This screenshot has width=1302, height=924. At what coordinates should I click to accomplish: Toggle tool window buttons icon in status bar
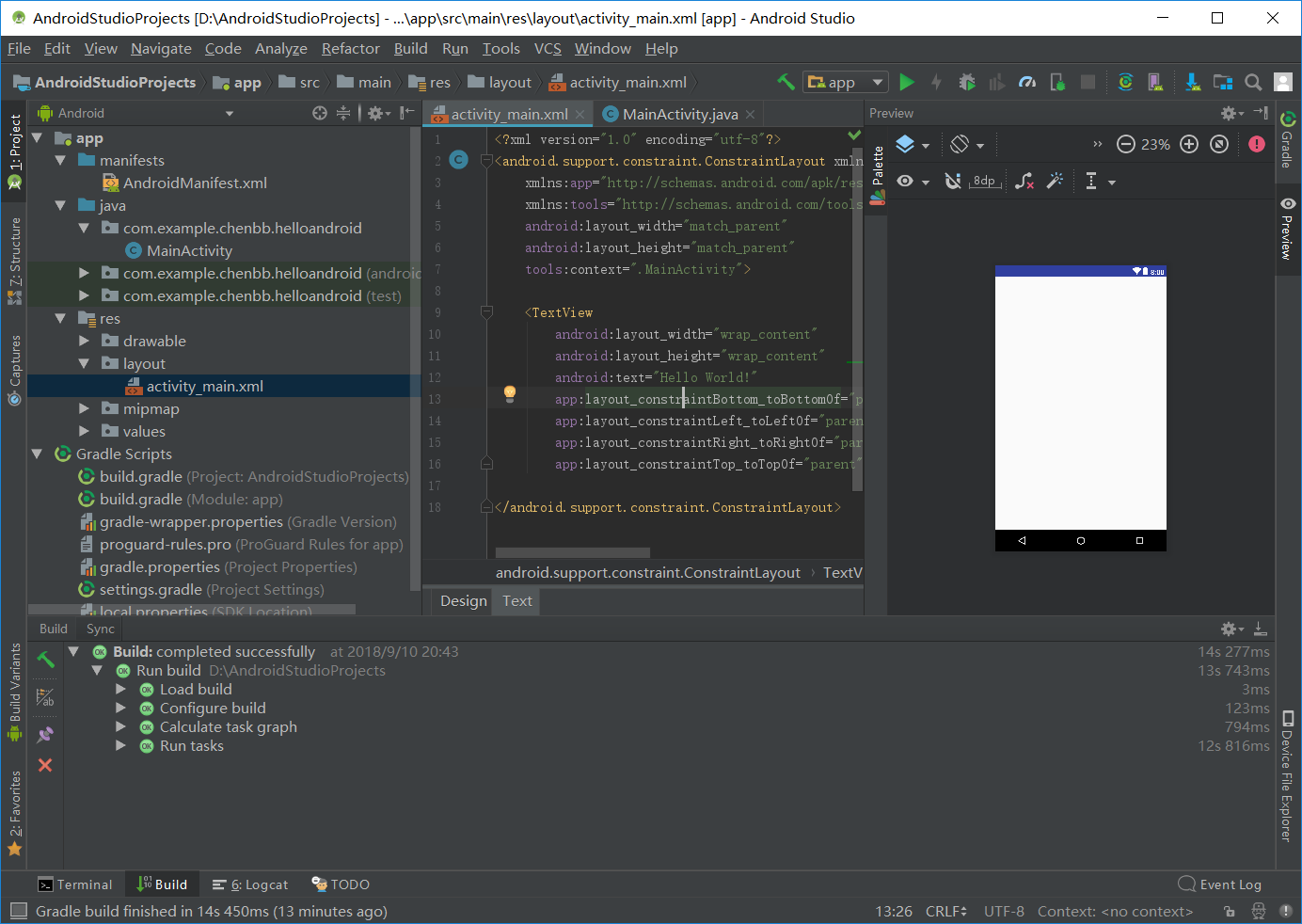coord(18,910)
